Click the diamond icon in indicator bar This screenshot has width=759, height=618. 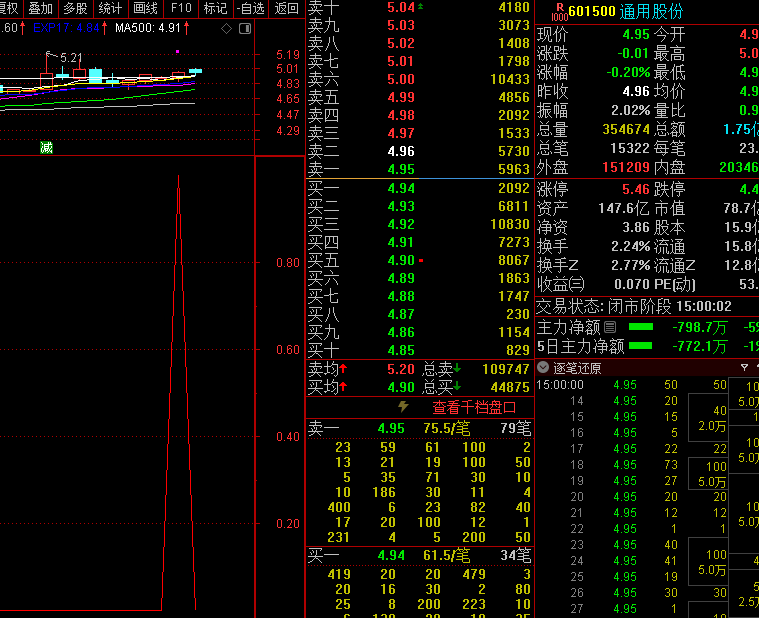[226, 28]
